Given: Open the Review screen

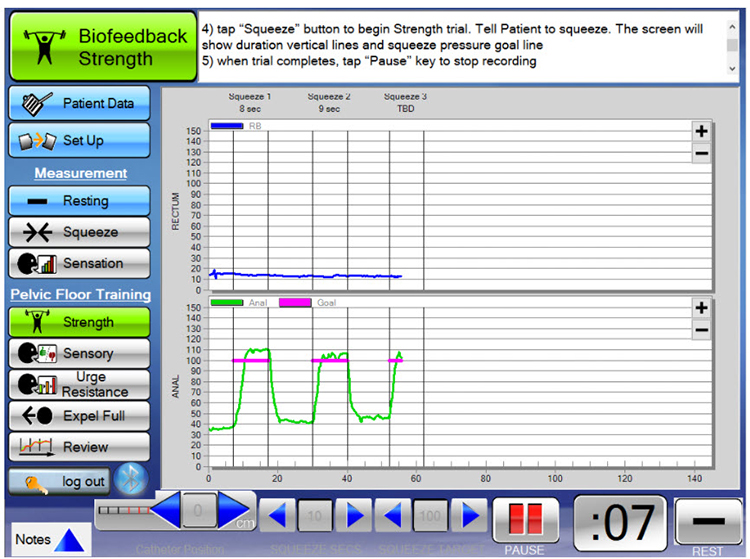Looking at the screenshot, I should point(79,446).
